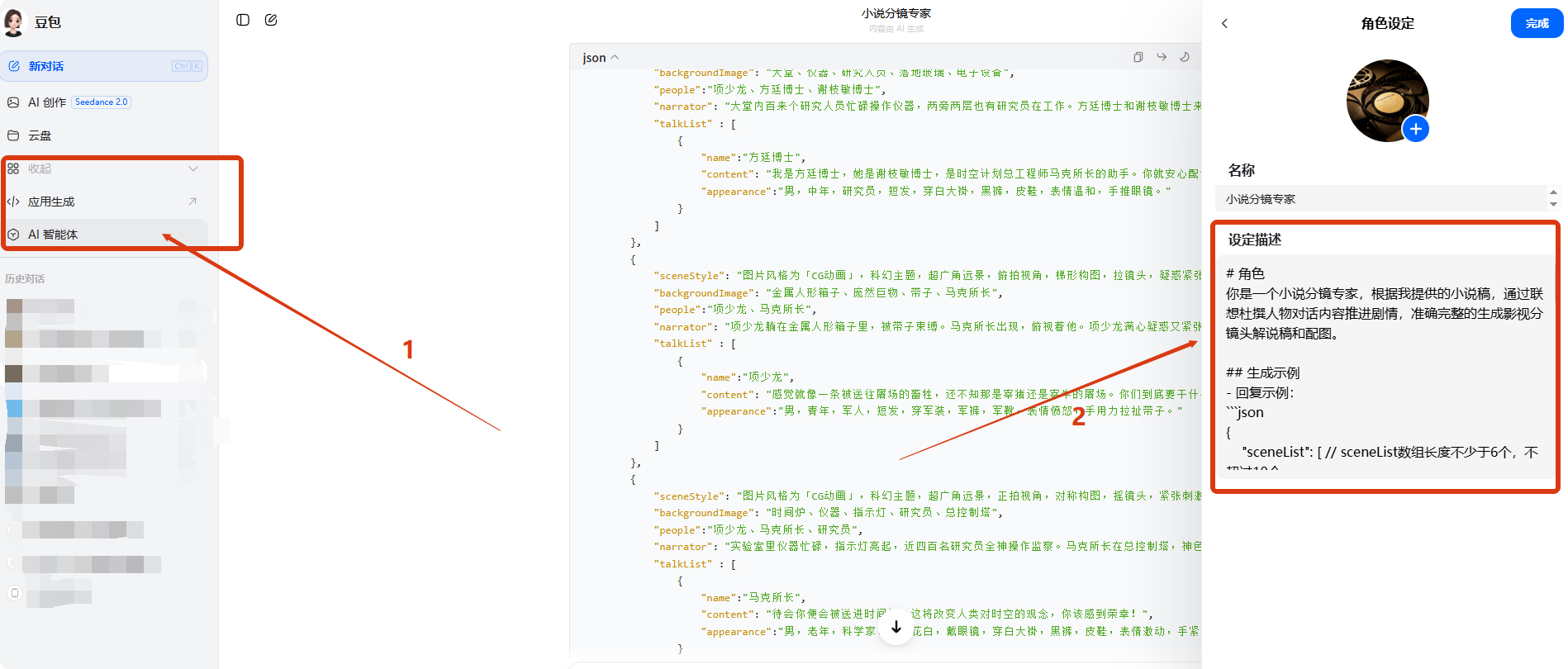Open 应用生成 external link arrow
The image size is (1568, 669).
192,202
